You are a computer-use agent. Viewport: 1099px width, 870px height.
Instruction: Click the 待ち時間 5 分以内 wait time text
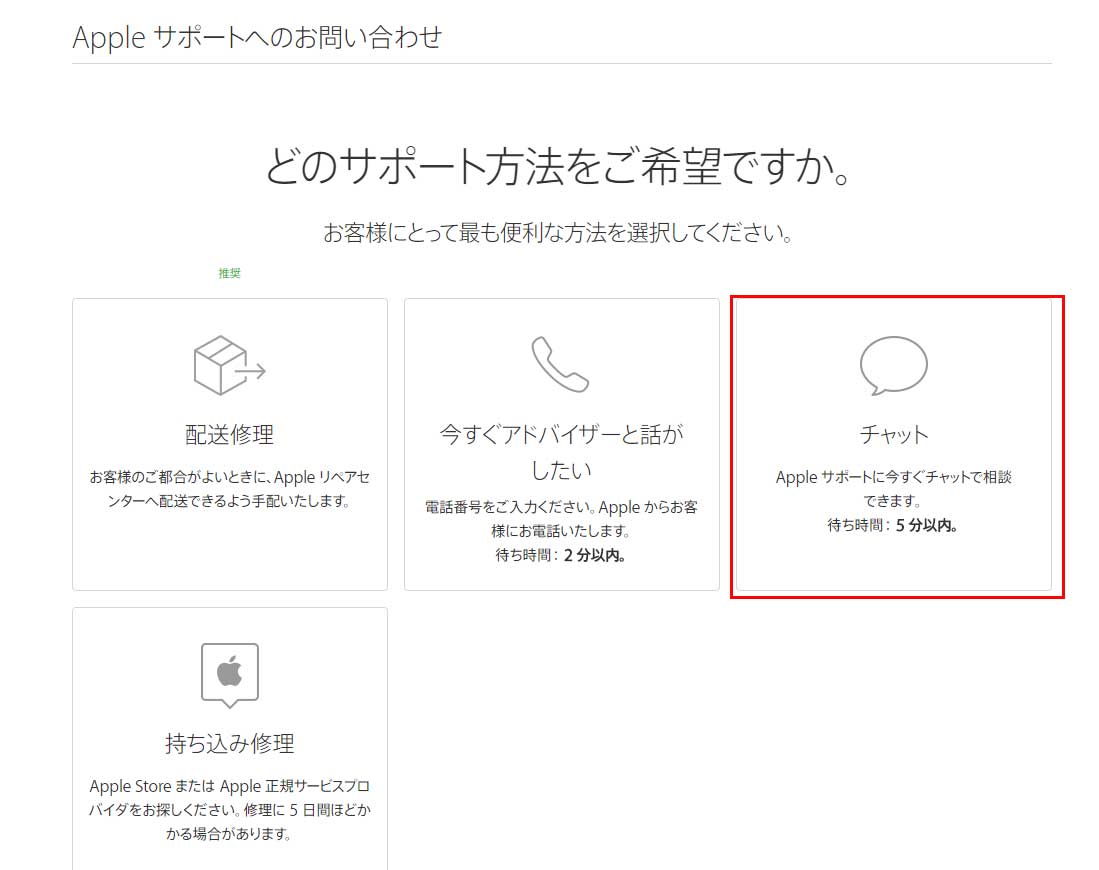pyautogui.click(x=893, y=525)
